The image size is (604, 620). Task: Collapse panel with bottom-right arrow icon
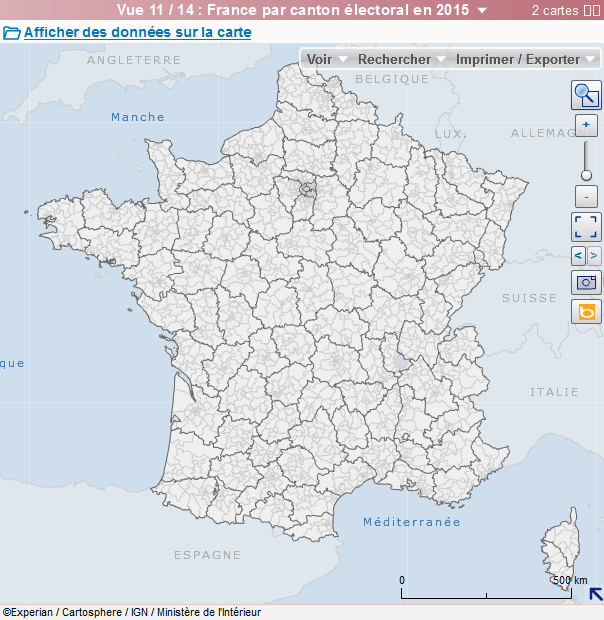click(595, 594)
